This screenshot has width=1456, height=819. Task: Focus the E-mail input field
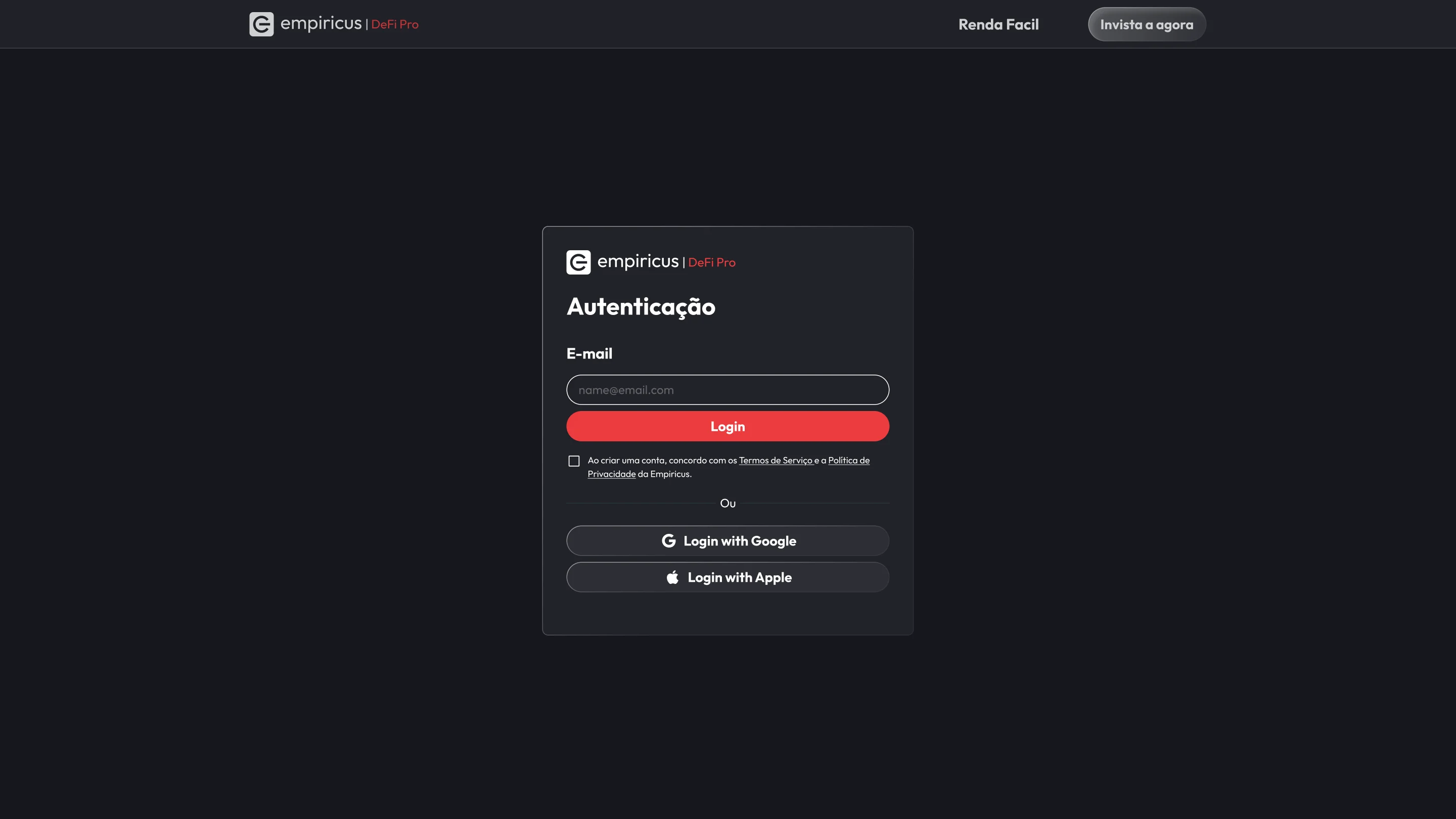727,390
